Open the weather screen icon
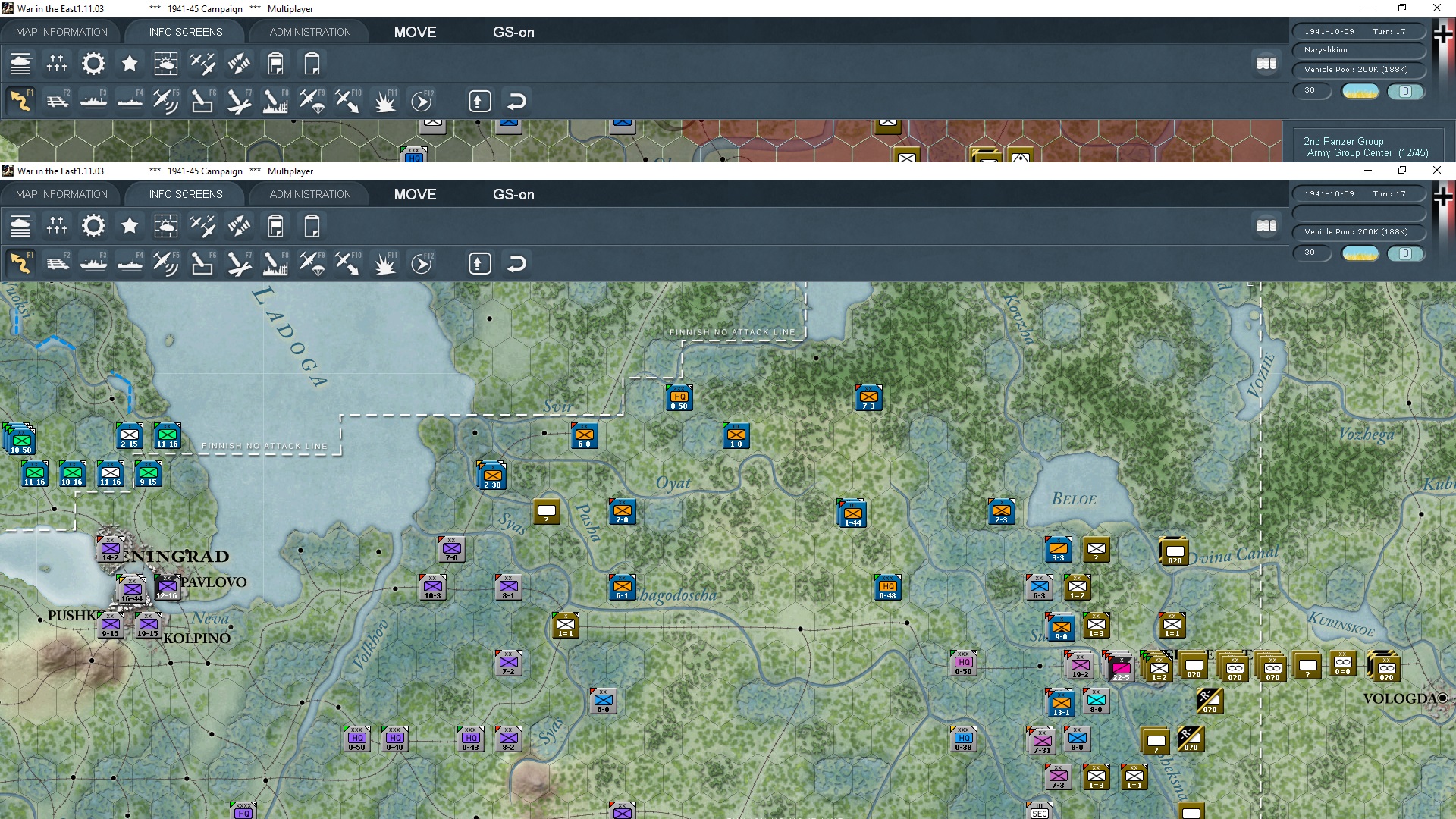1456x819 pixels. tap(166, 226)
